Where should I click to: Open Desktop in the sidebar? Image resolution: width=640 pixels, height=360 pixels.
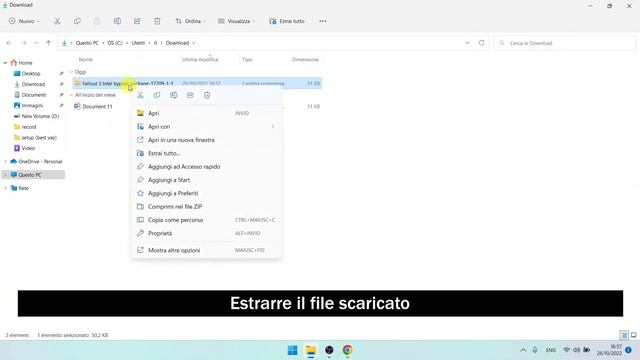(x=31, y=73)
